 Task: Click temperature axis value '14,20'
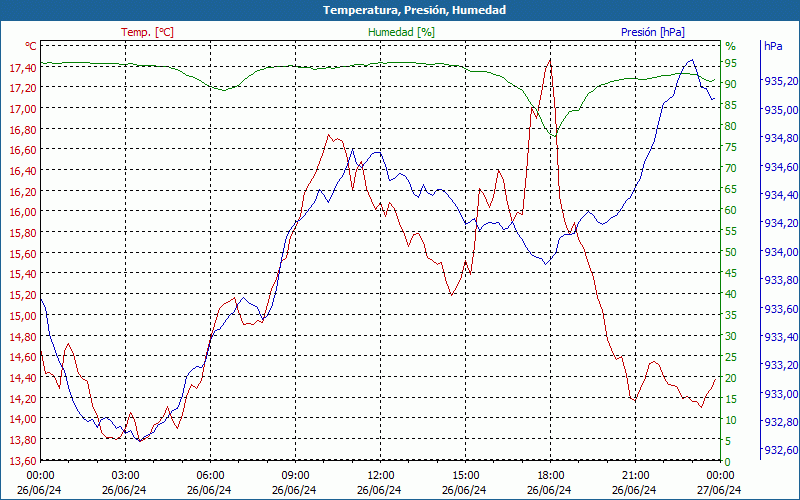[x=23, y=398]
